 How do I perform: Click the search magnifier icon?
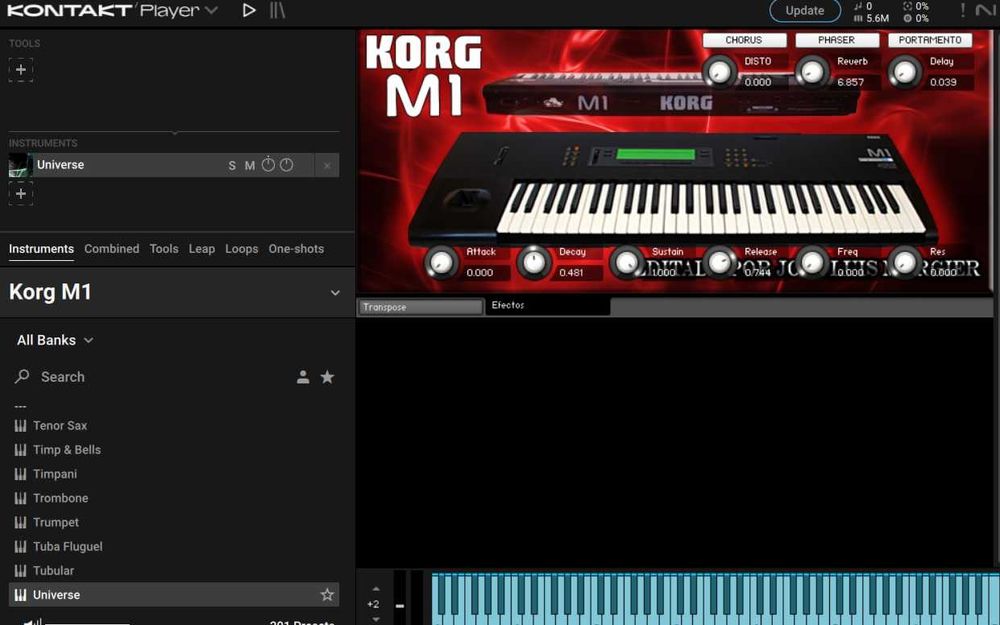(22, 376)
